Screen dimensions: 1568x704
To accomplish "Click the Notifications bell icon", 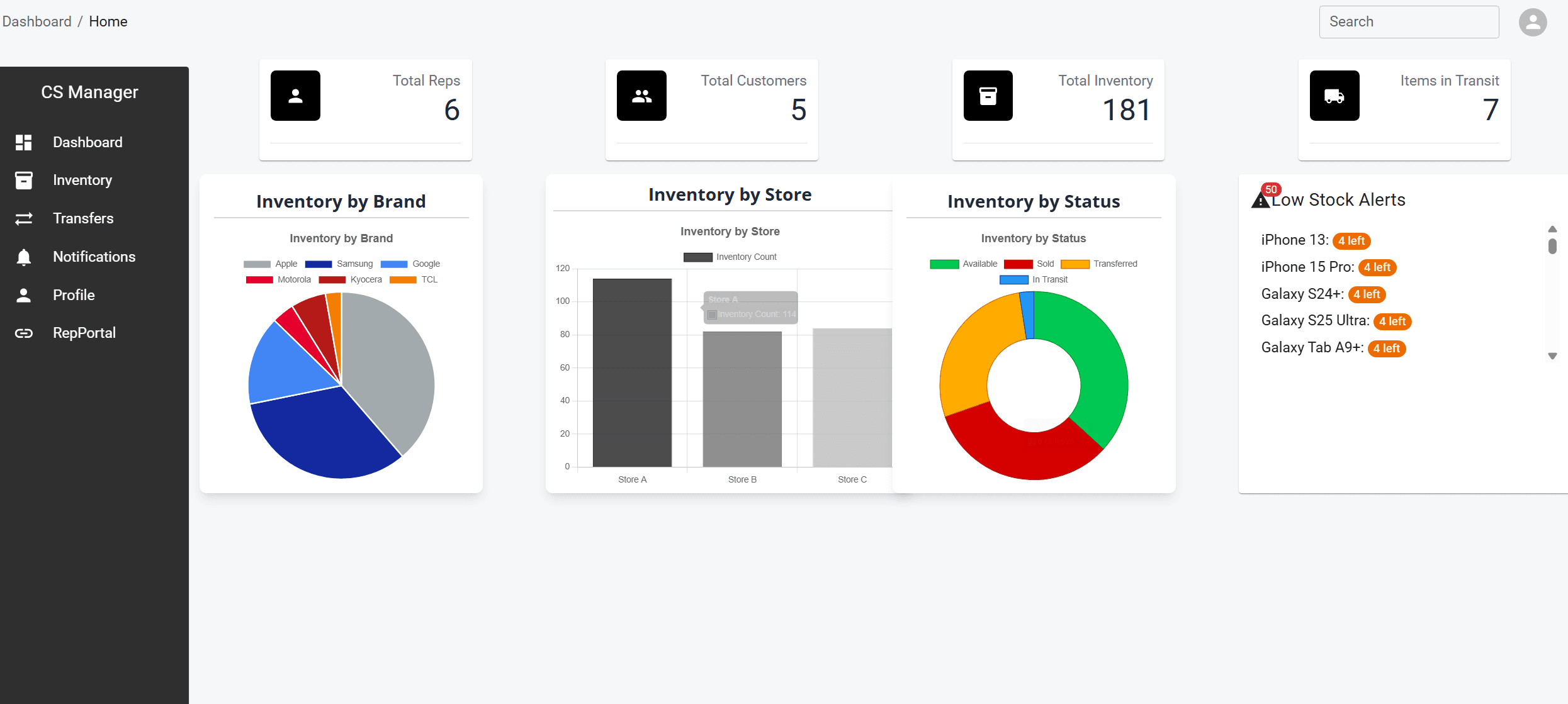I will (x=24, y=257).
